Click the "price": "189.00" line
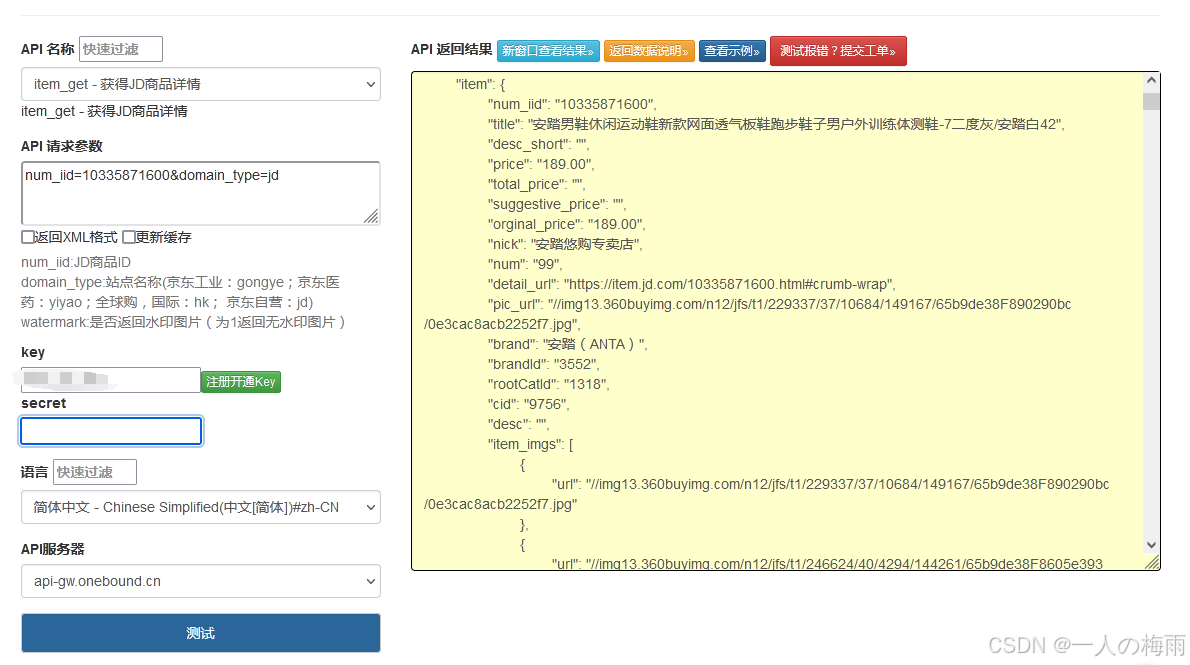The image size is (1190, 665). (x=540, y=164)
